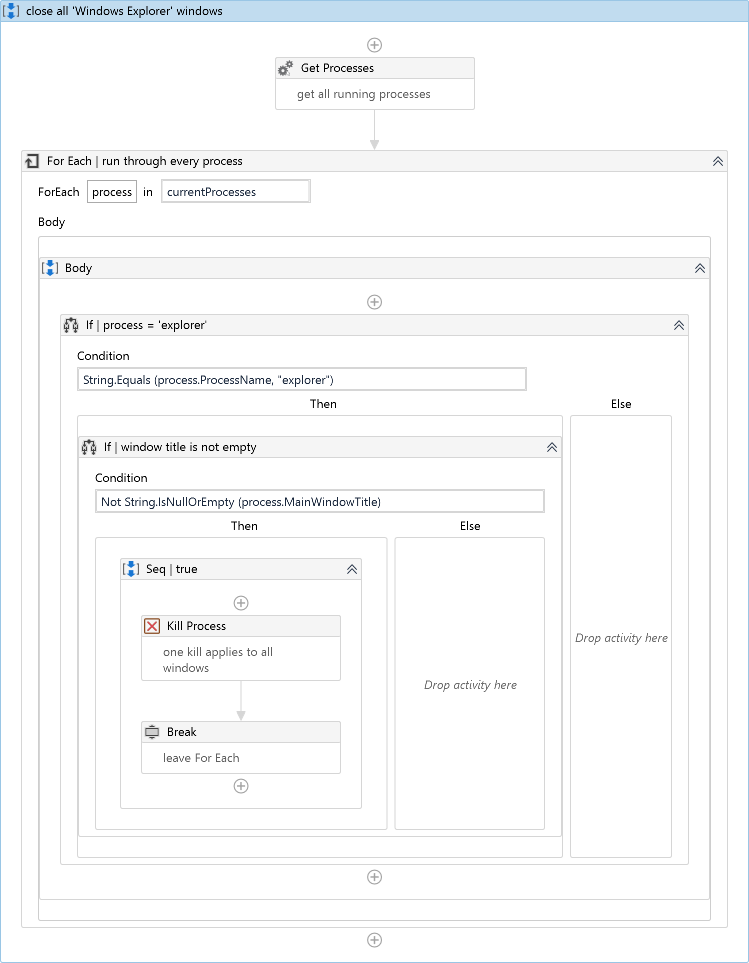Add activity via plus above Kill Process

click(x=241, y=603)
